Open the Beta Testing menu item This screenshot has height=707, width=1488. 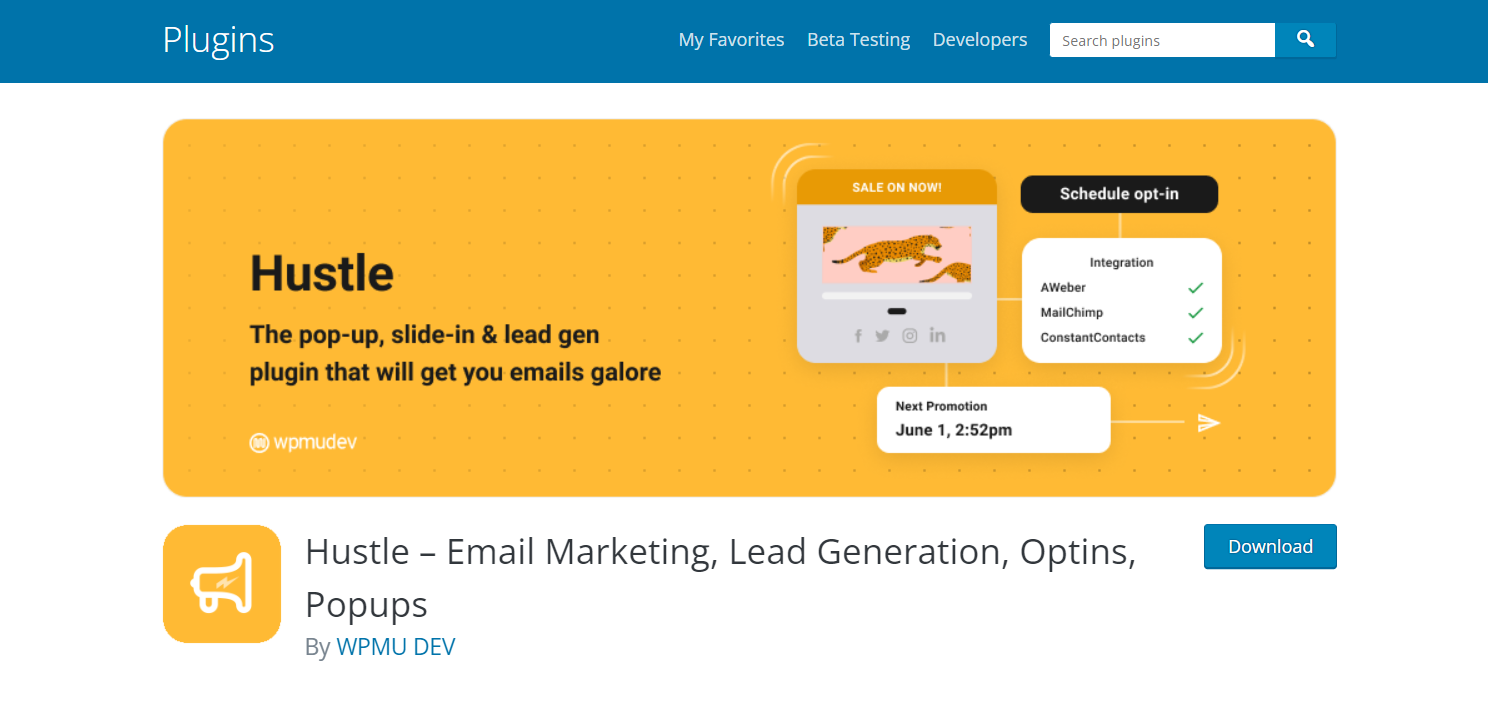(x=858, y=40)
